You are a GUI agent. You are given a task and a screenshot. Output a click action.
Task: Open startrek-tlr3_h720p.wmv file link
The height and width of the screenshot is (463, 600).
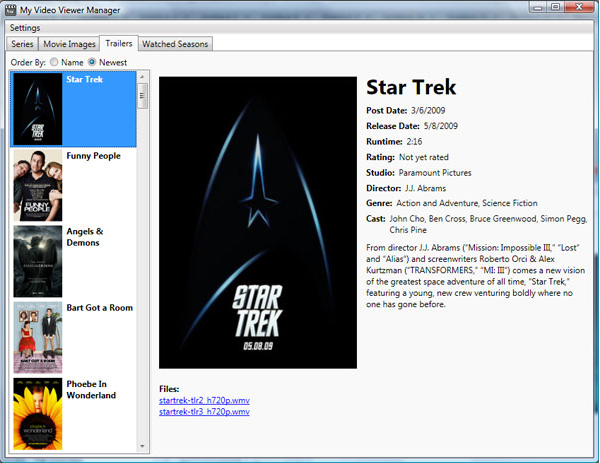[204, 412]
